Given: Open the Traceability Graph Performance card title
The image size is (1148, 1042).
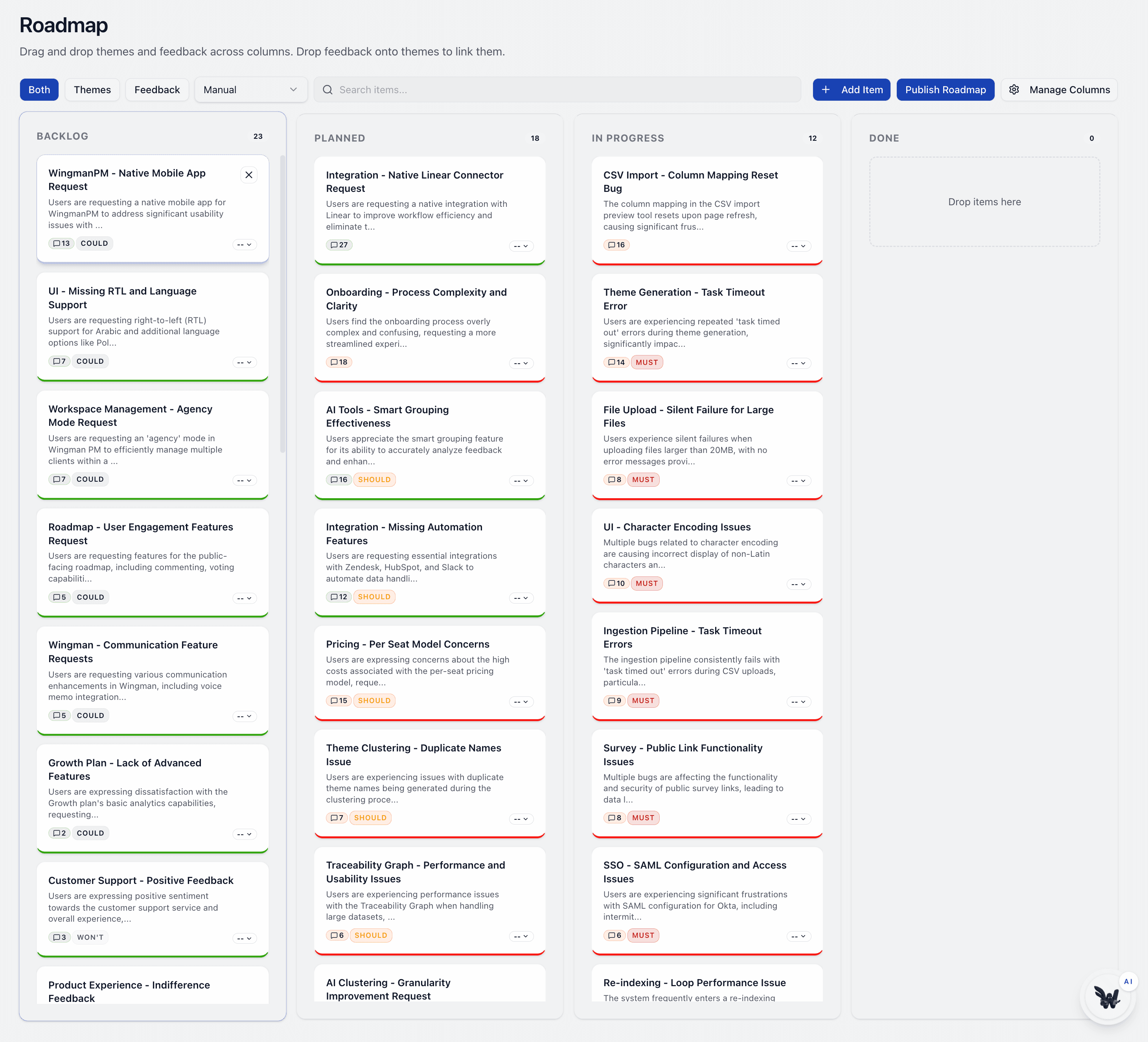Looking at the screenshot, I should click(x=416, y=872).
